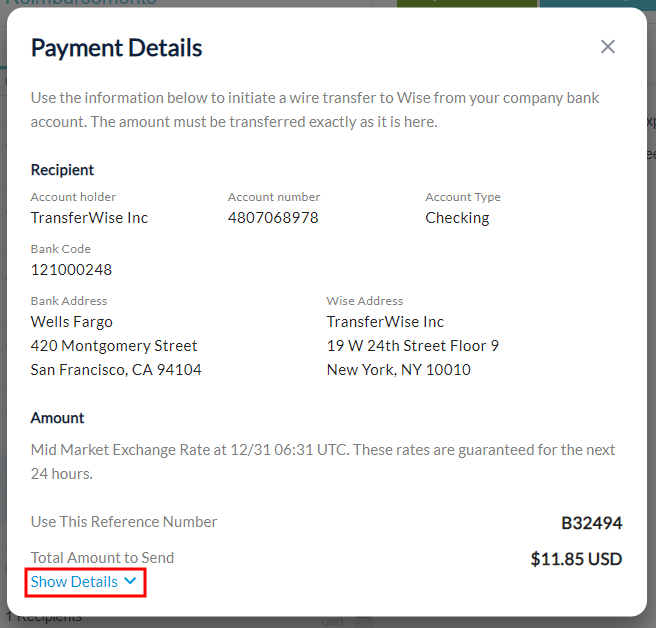Click the 420 Montgomery Street address line
This screenshot has width=656, height=628.
114,346
